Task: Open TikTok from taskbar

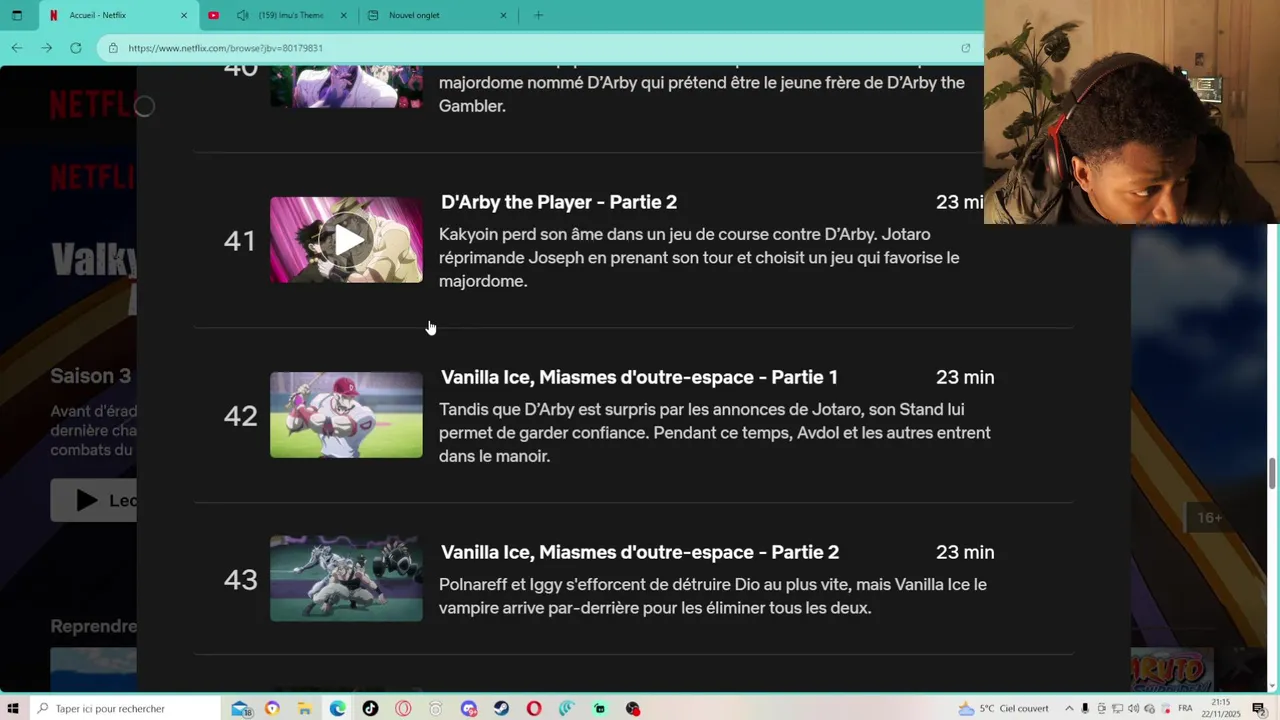Action: coord(370,708)
